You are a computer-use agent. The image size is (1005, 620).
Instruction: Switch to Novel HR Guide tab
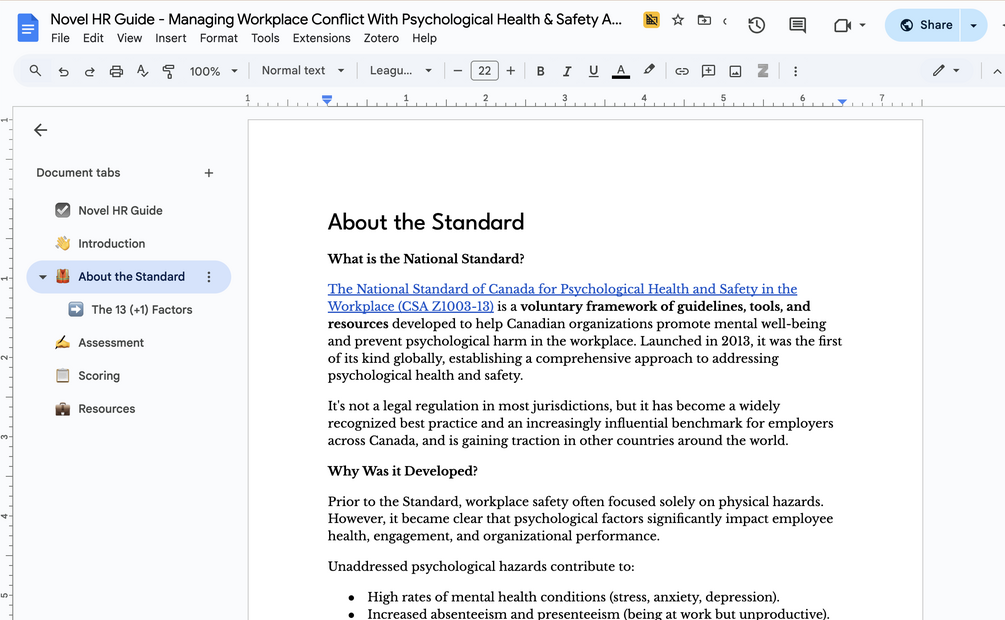pyautogui.click(x=120, y=210)
